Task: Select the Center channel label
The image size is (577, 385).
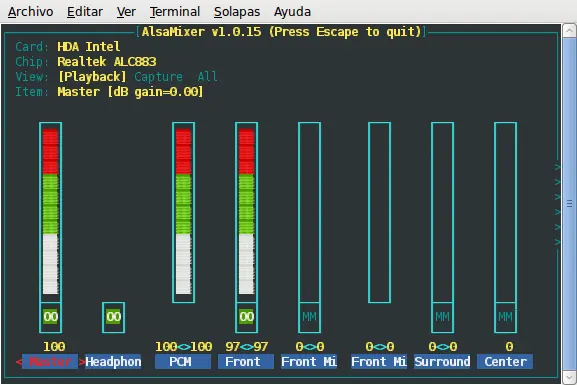Action: click(x=505, y=361)
